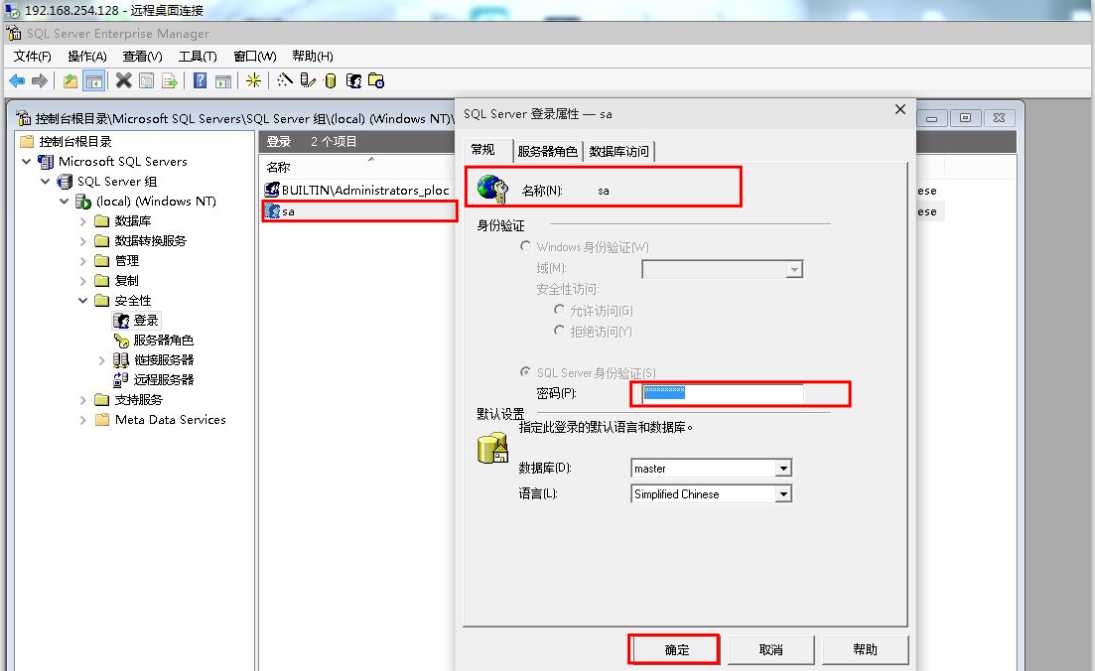
Task: Click the globe-and-key login icon in dialog
Action: coord(492,189)
